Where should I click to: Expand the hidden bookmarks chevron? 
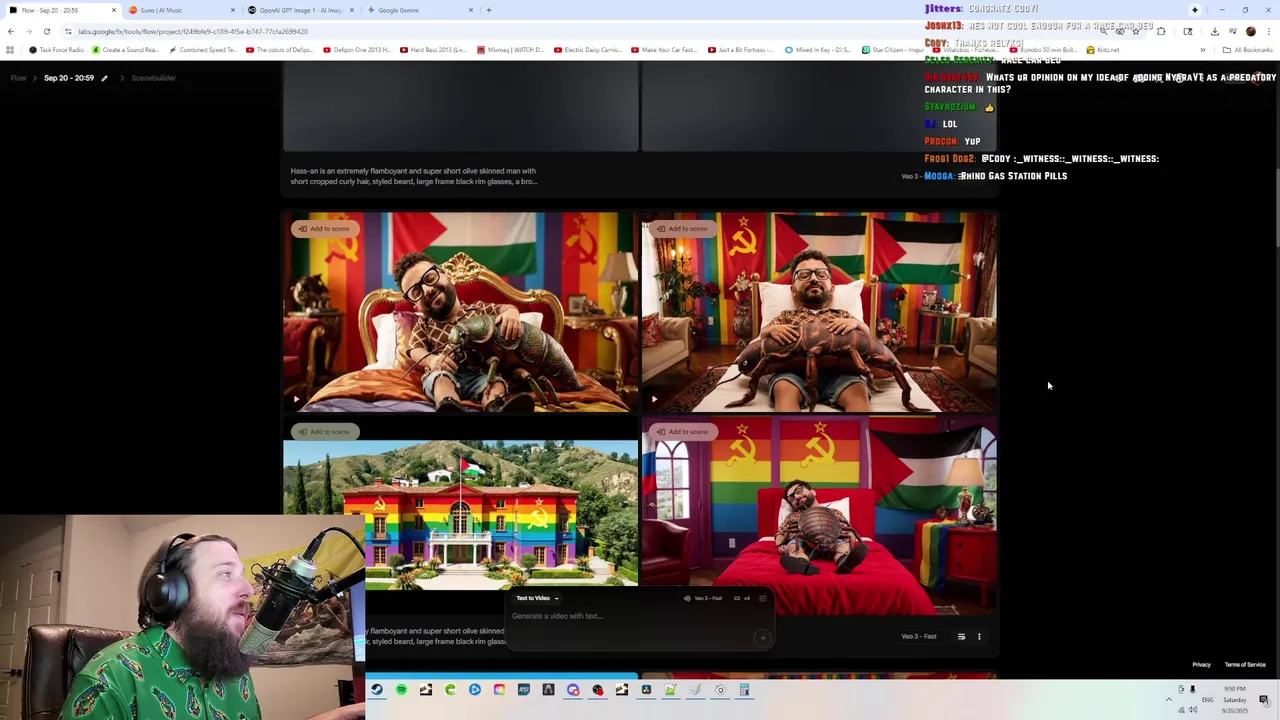tap(1202, 50)
